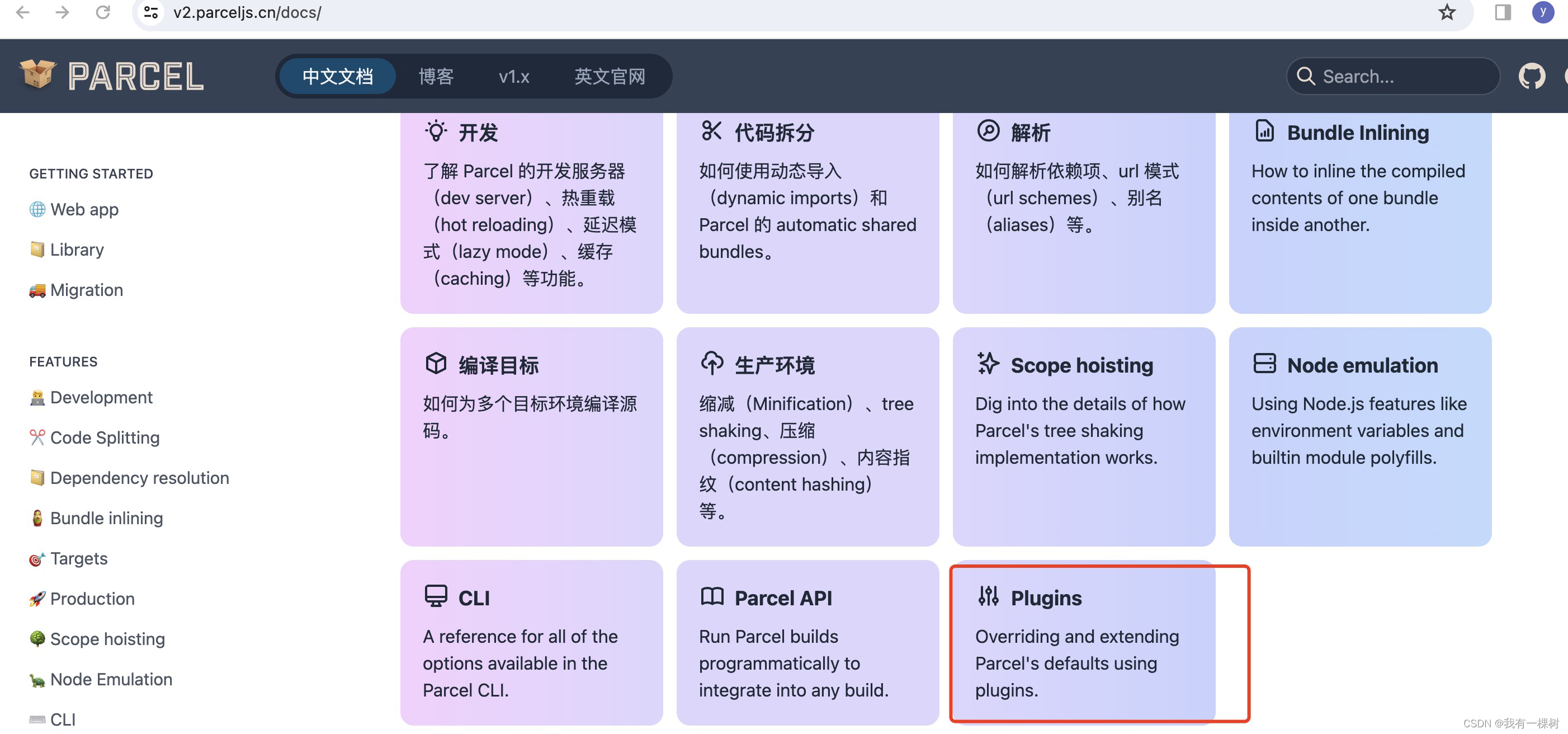Click the globe icon beside Web app
1568x734 pixels.
pos(37,210)
